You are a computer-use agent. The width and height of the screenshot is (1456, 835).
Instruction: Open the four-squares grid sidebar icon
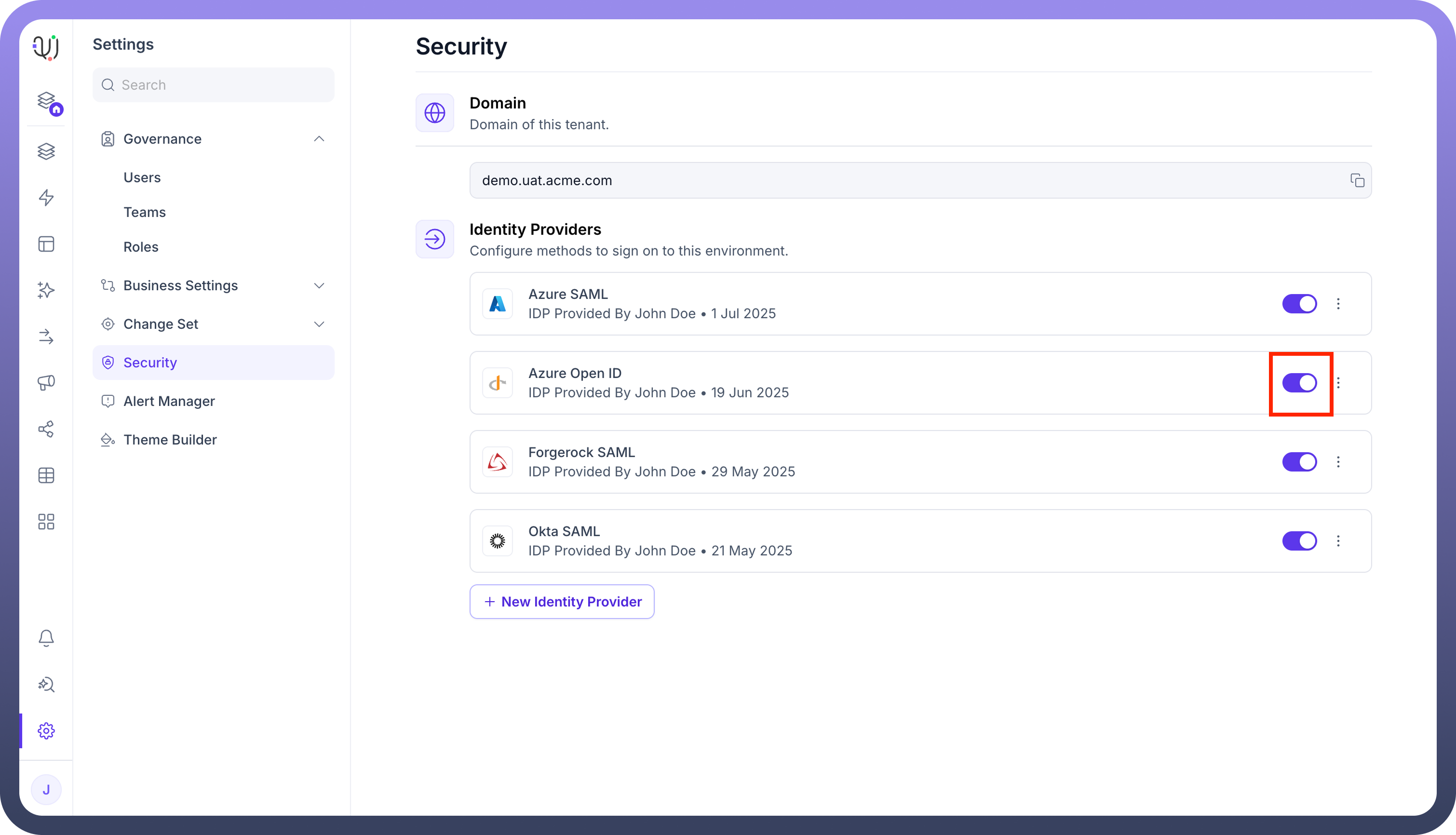[x=46, y=521]
